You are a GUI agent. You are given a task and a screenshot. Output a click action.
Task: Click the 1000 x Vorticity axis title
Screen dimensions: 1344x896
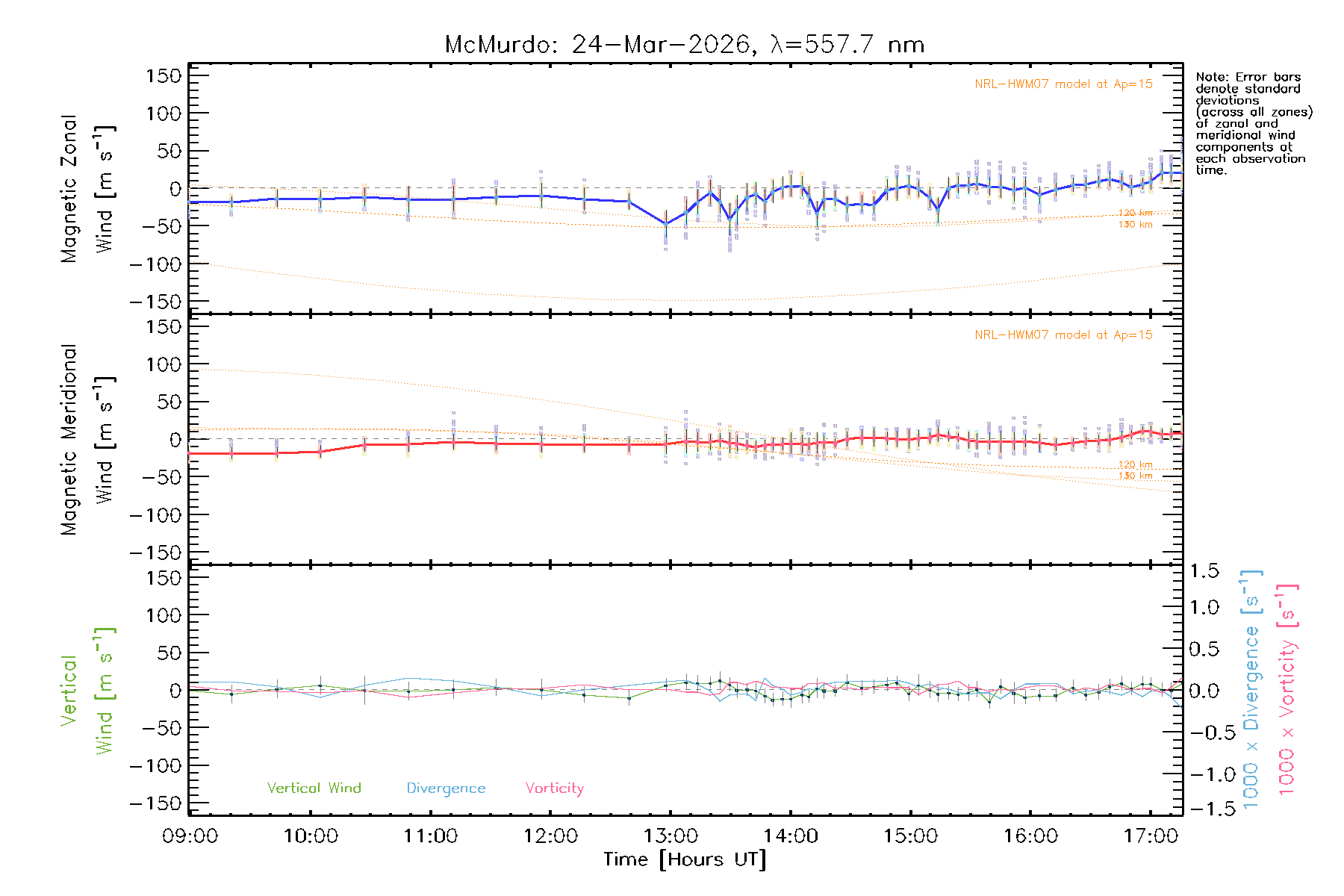tap(1287, 689)
